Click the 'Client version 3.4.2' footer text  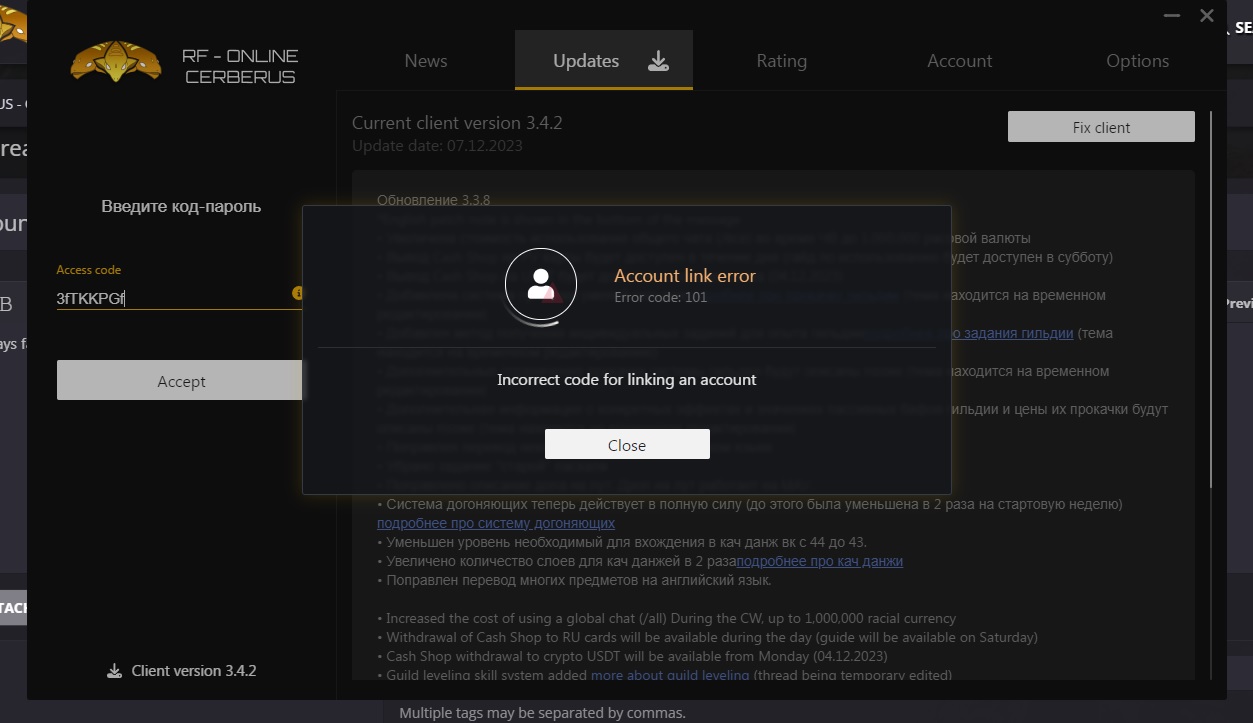pos(194,671)
